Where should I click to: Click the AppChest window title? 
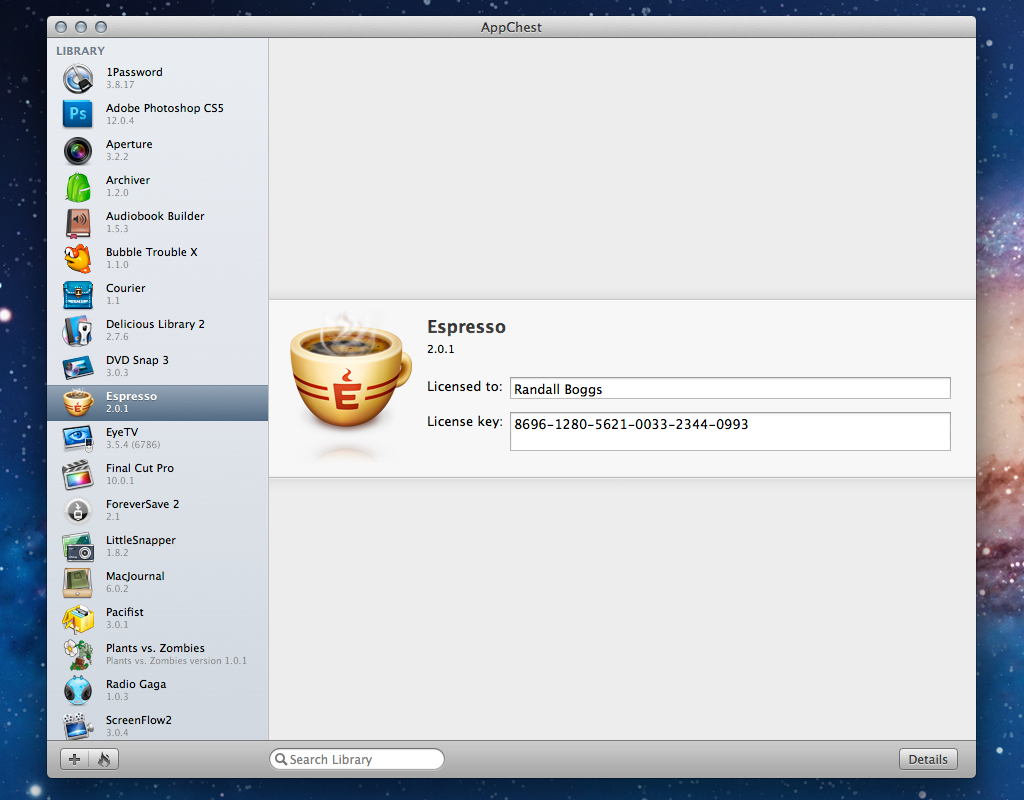pos(511,27)
